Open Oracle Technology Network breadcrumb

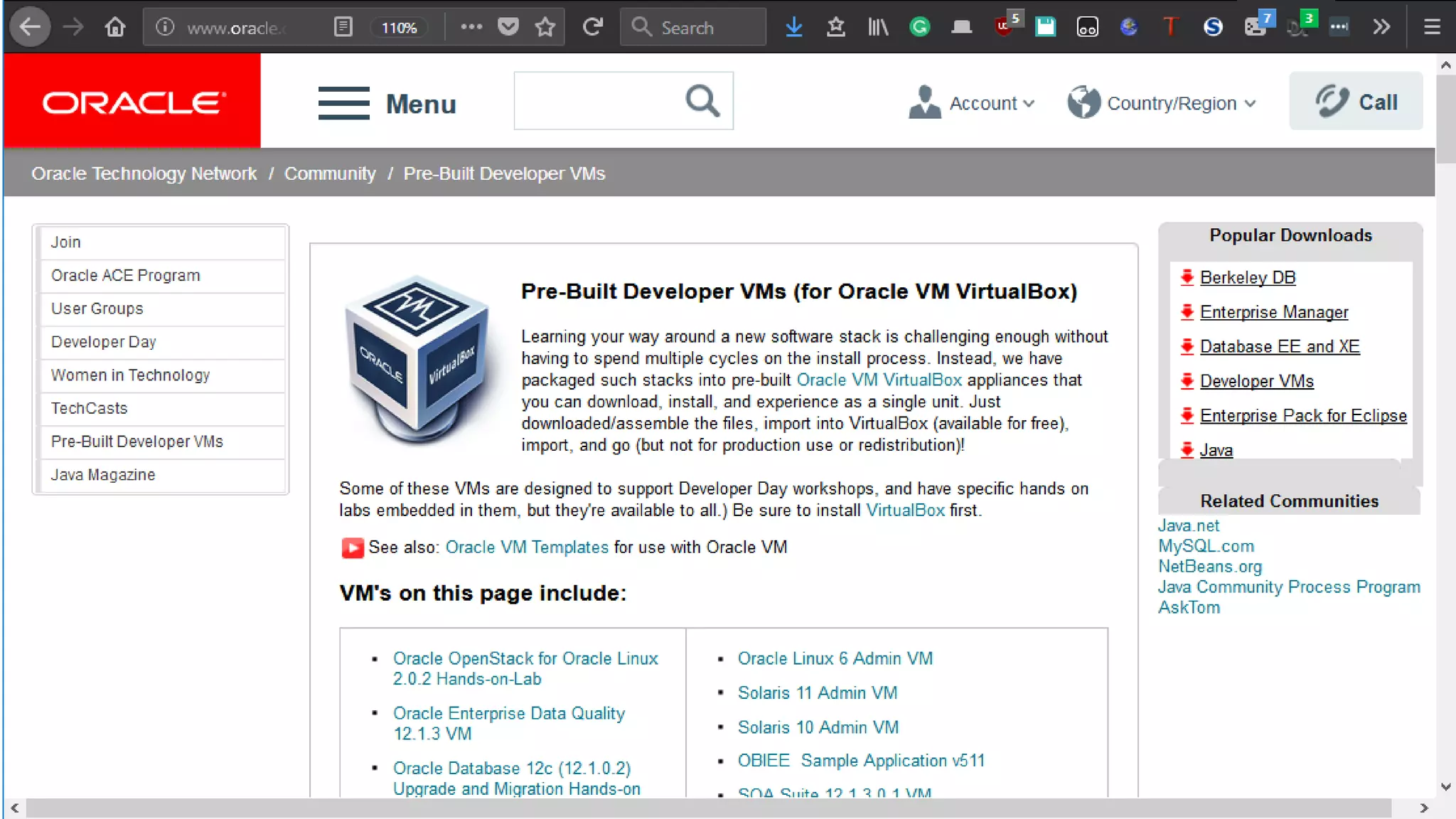(144, 173)
